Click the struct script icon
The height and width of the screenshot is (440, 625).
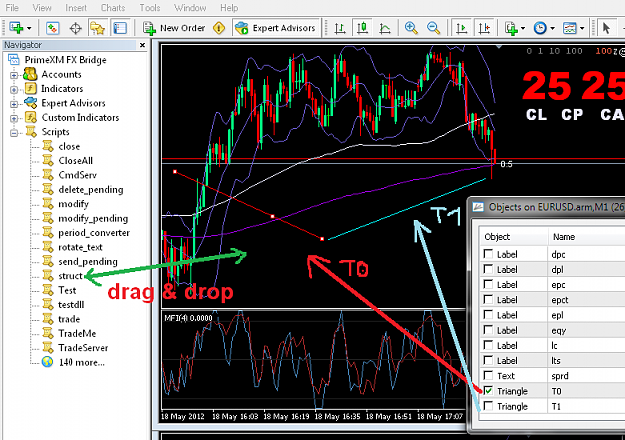[48, 275]
